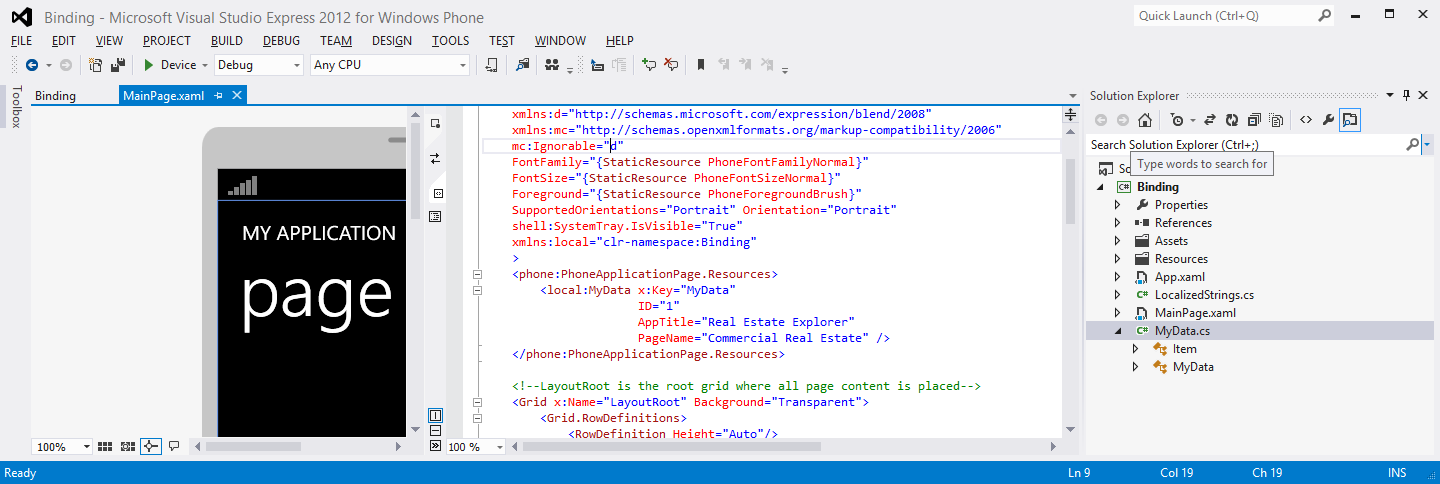1440x484 pixels.
Task: Expand the Properties node
Action: 1118,205
